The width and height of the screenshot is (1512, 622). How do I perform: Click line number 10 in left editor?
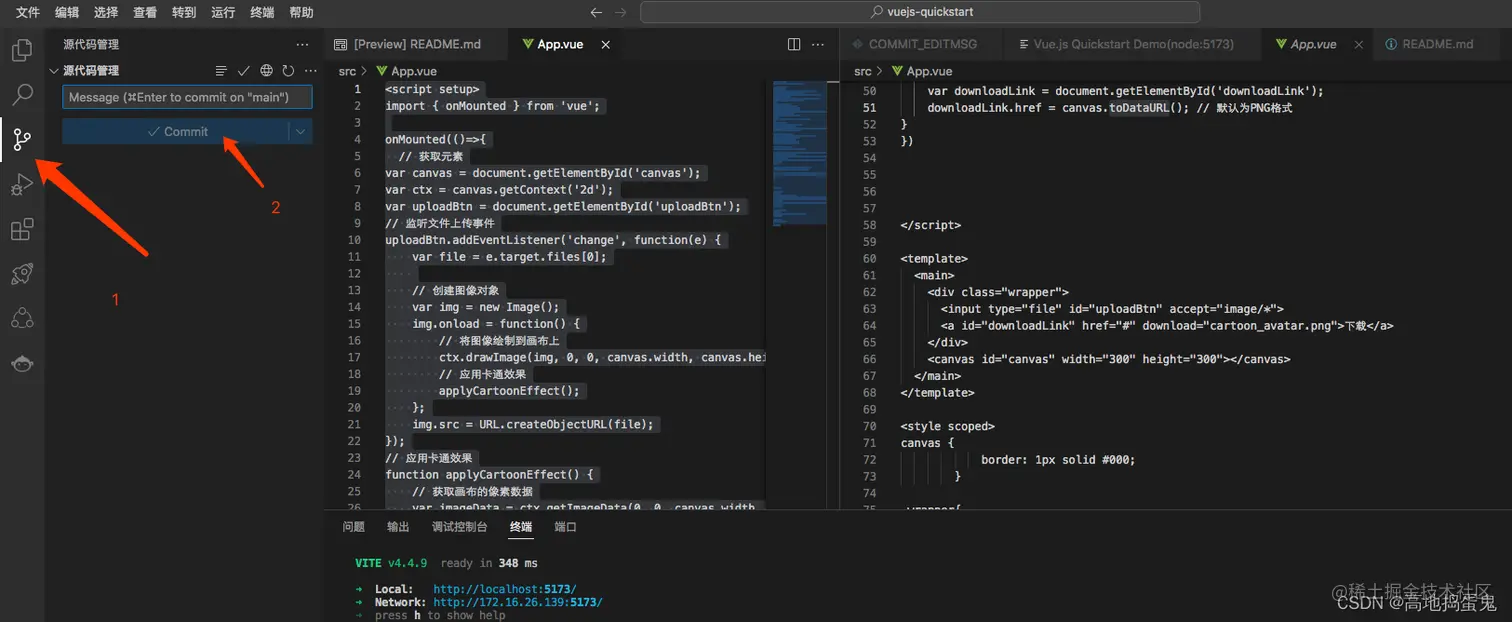tap(354, 240)
